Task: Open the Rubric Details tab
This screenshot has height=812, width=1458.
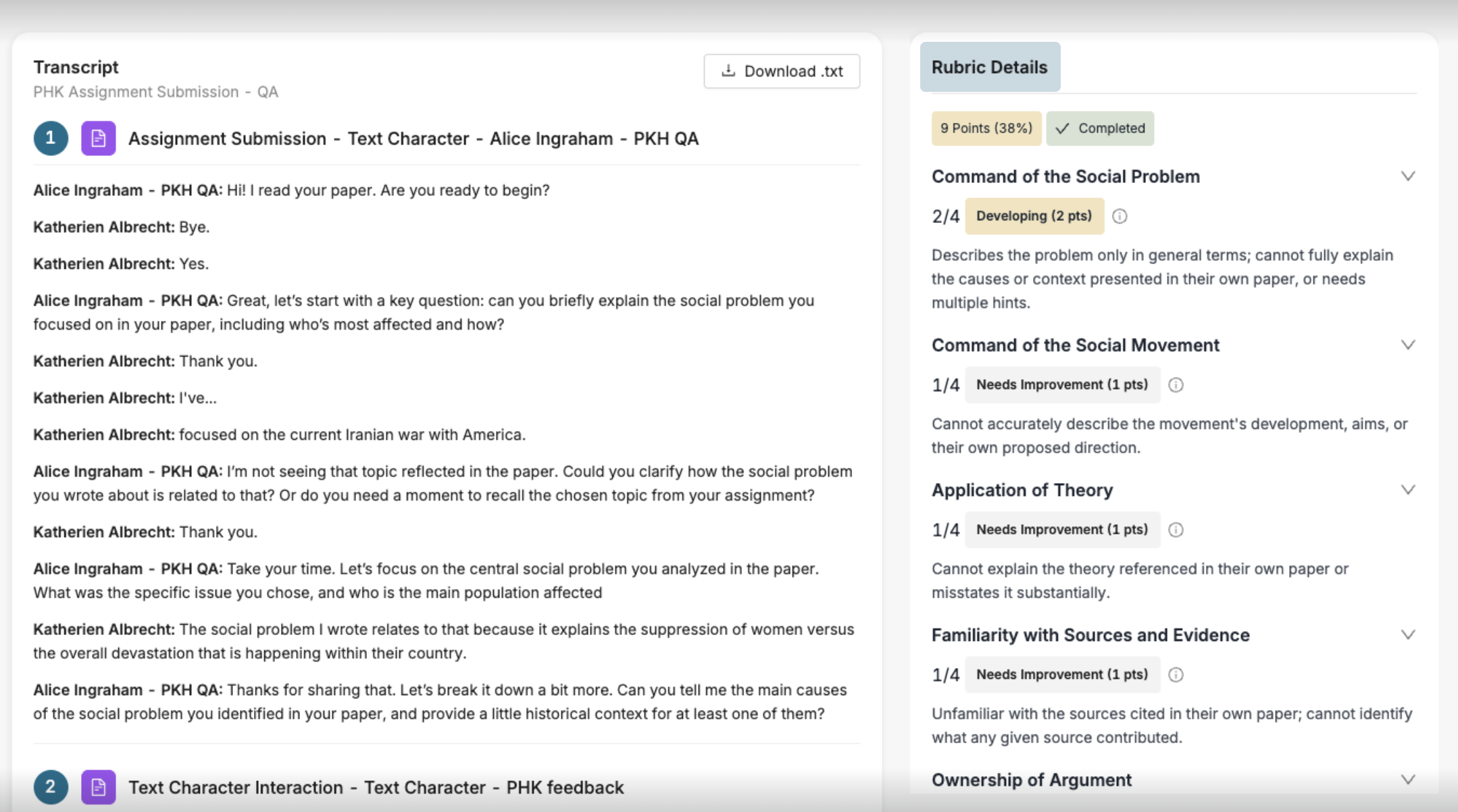Action: 990,67
